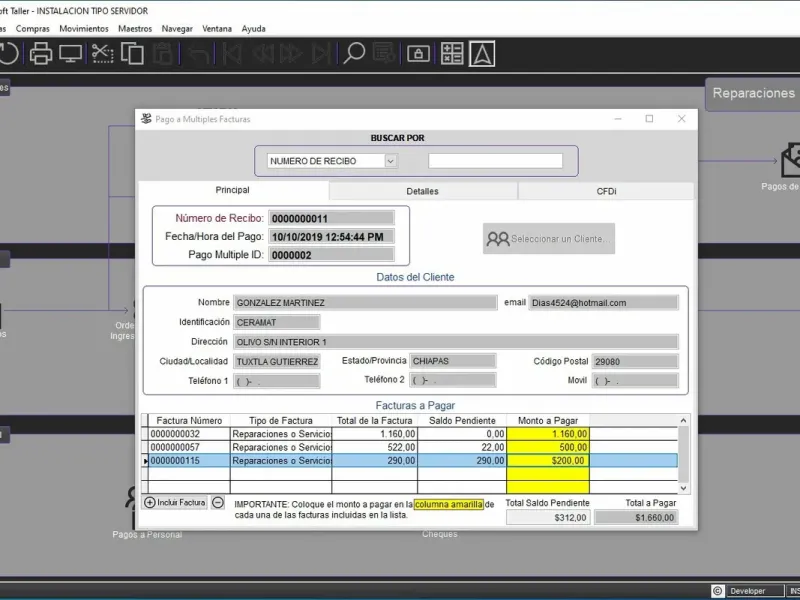This screenshot has height=600, width=800.
Task: Switch to the CFDi tab
Action: coord(606,191)
